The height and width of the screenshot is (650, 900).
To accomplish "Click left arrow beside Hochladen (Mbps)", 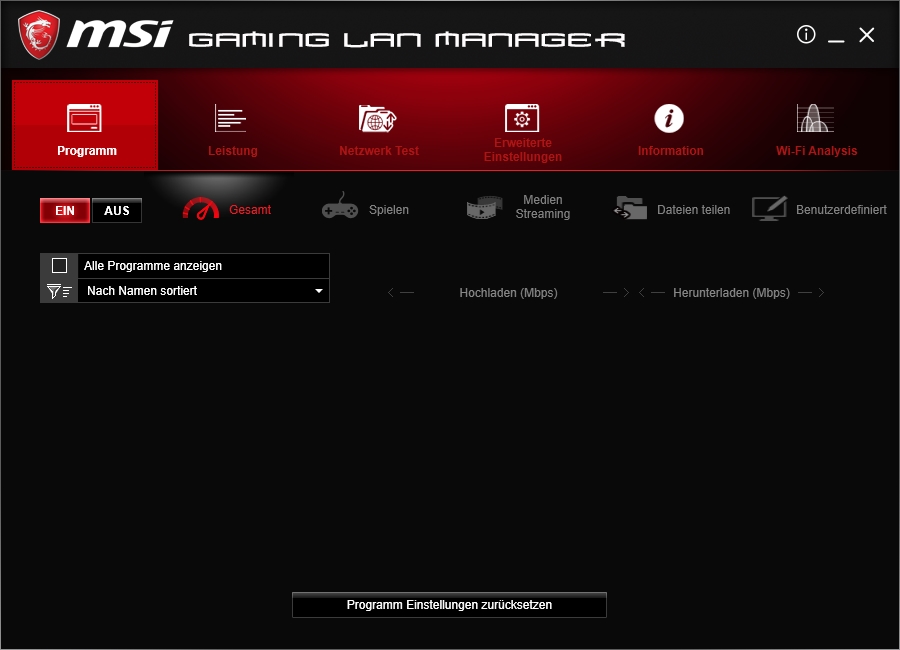I will [392, 293].
